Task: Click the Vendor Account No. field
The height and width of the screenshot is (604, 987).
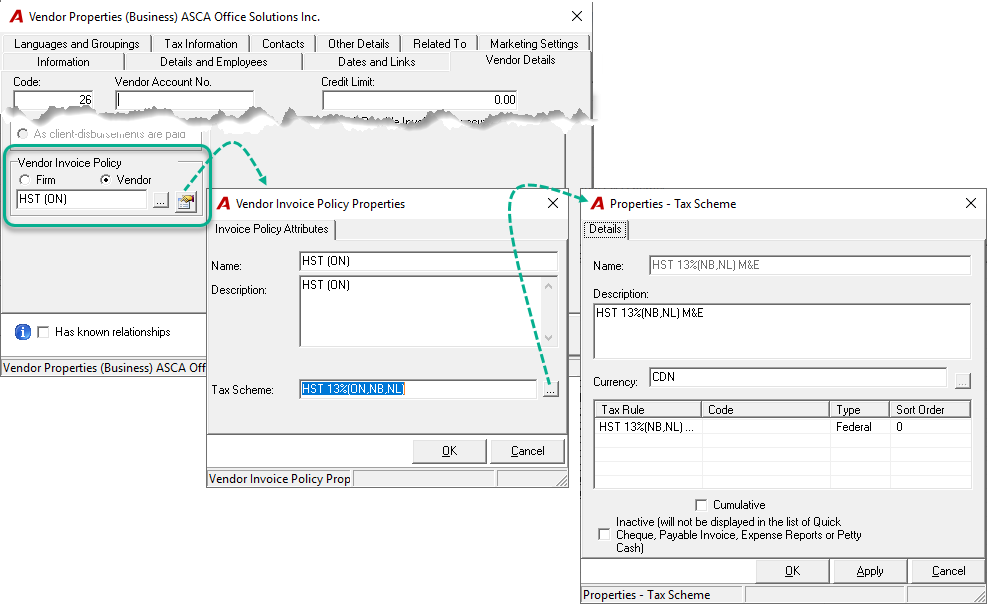Action: (184, 99)
